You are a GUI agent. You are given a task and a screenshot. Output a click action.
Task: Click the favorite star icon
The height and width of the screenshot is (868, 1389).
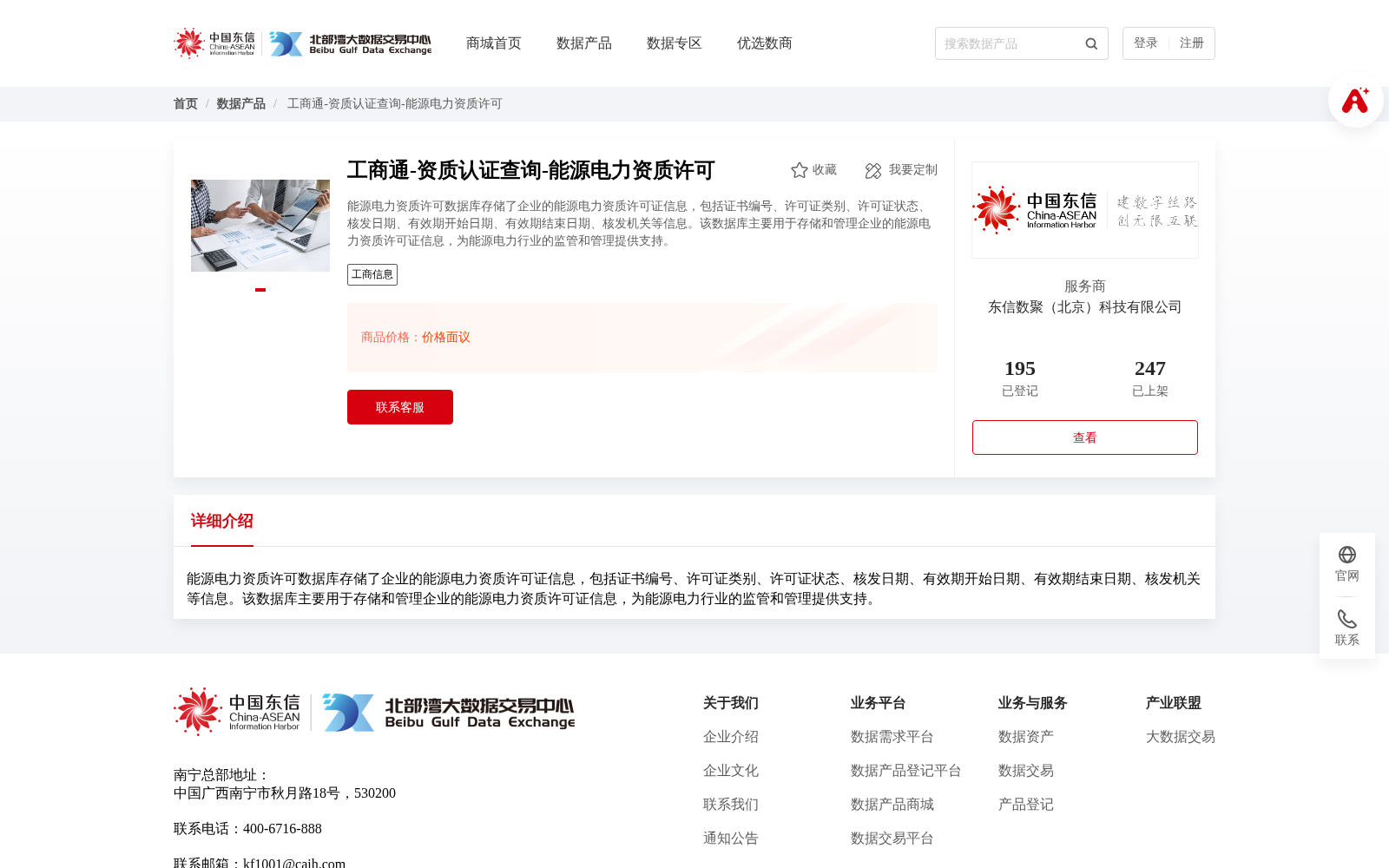pos(800,170)
